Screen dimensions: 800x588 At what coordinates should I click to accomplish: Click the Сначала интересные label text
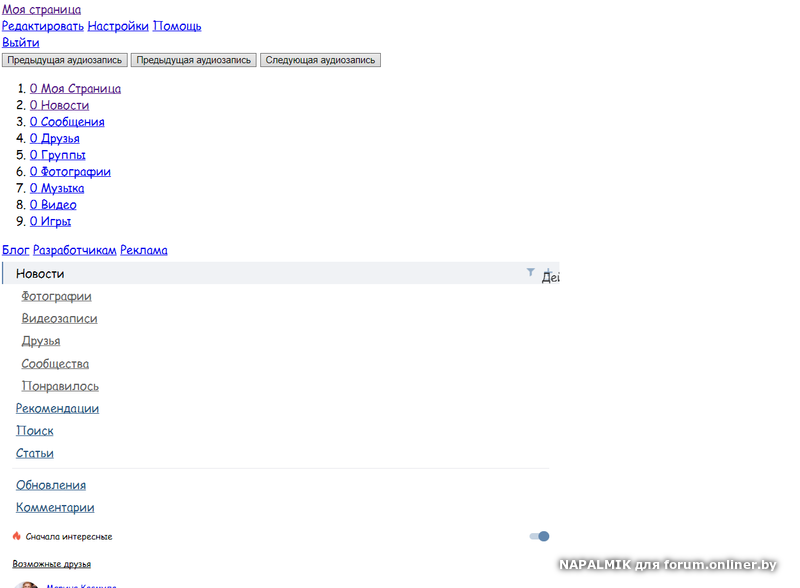point(69,536)
